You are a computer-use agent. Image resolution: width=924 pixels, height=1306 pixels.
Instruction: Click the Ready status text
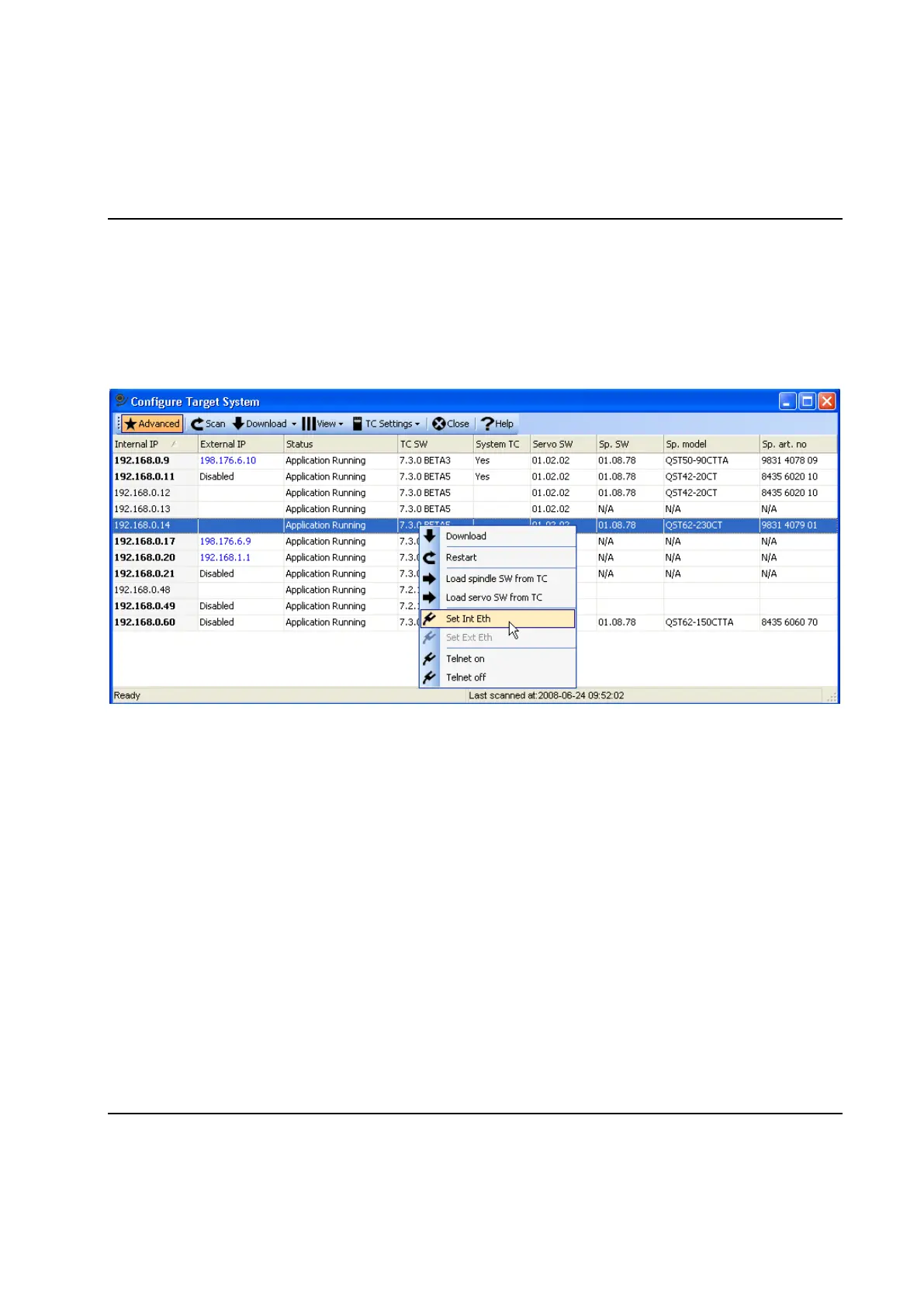(127, 696)
